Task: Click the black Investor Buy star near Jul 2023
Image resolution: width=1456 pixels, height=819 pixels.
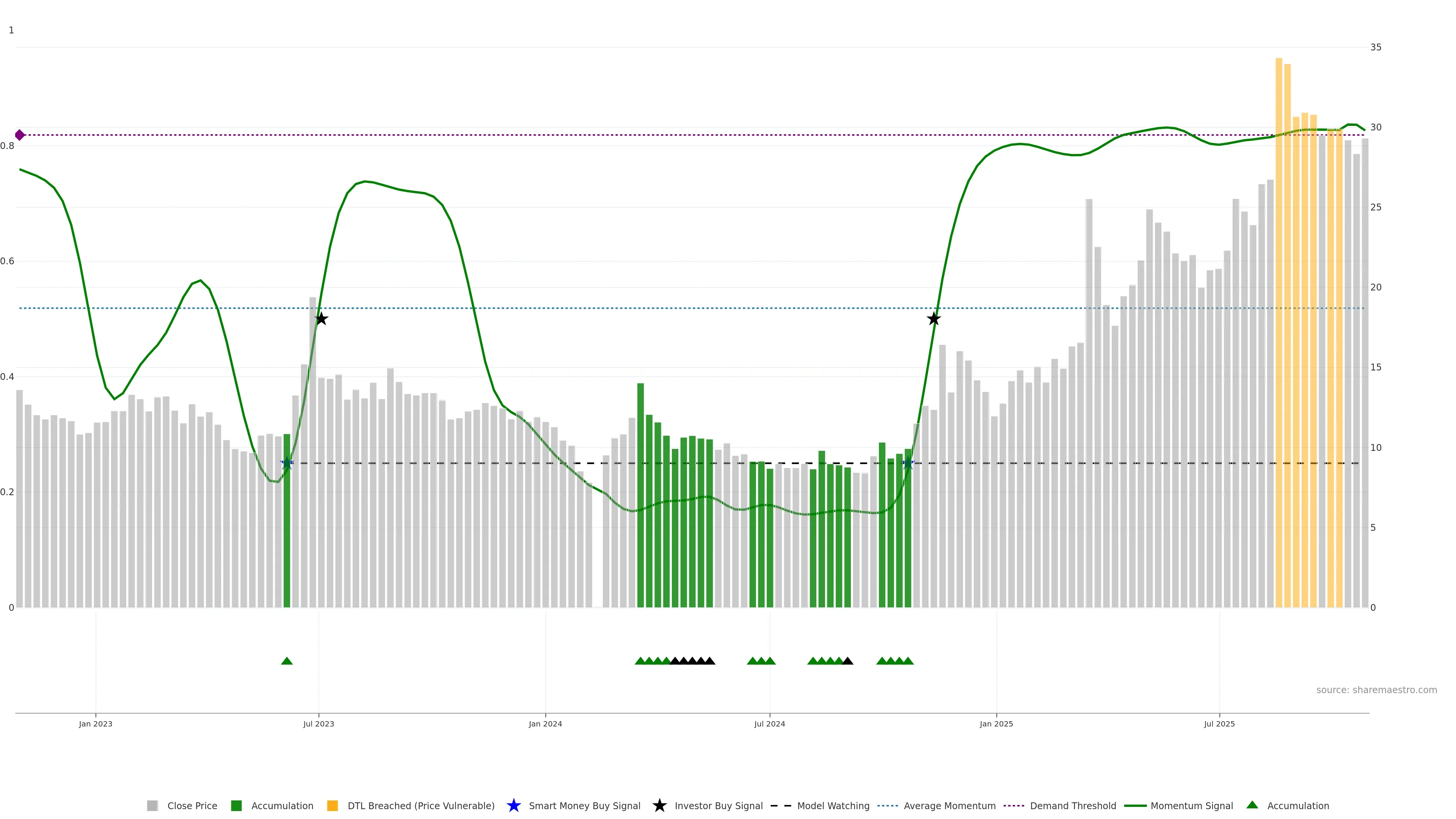Action: point(321,319)
